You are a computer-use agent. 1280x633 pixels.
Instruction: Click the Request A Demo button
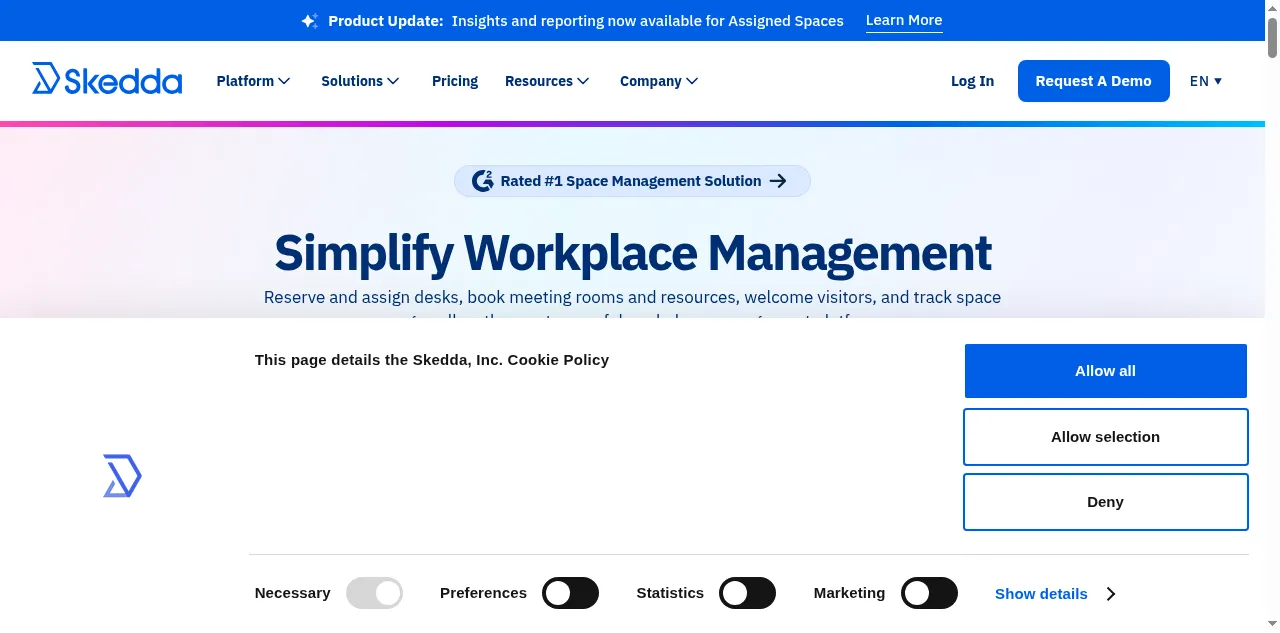point(1094,81)
